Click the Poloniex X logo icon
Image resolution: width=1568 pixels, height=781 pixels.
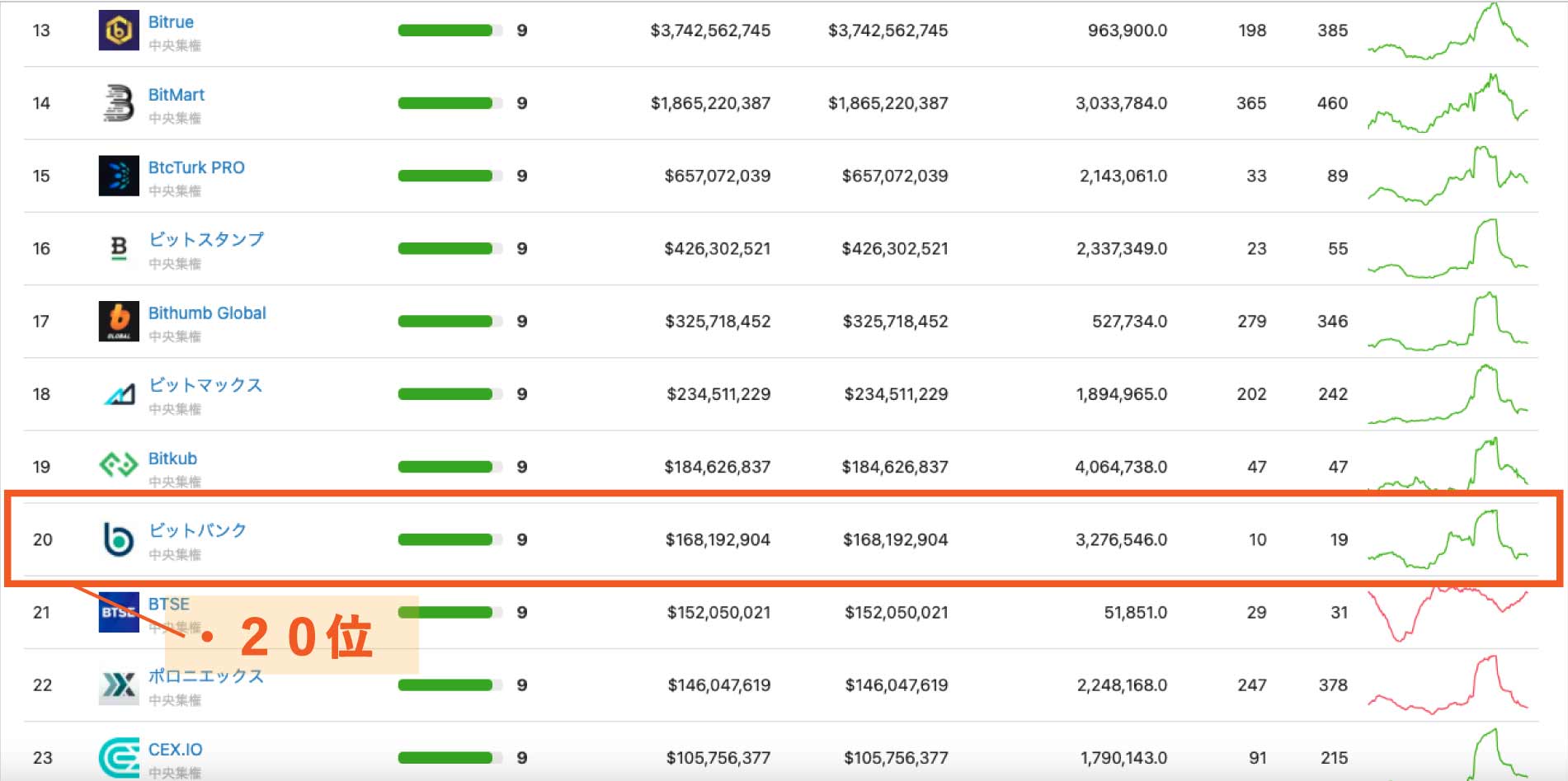pos(119,685)
